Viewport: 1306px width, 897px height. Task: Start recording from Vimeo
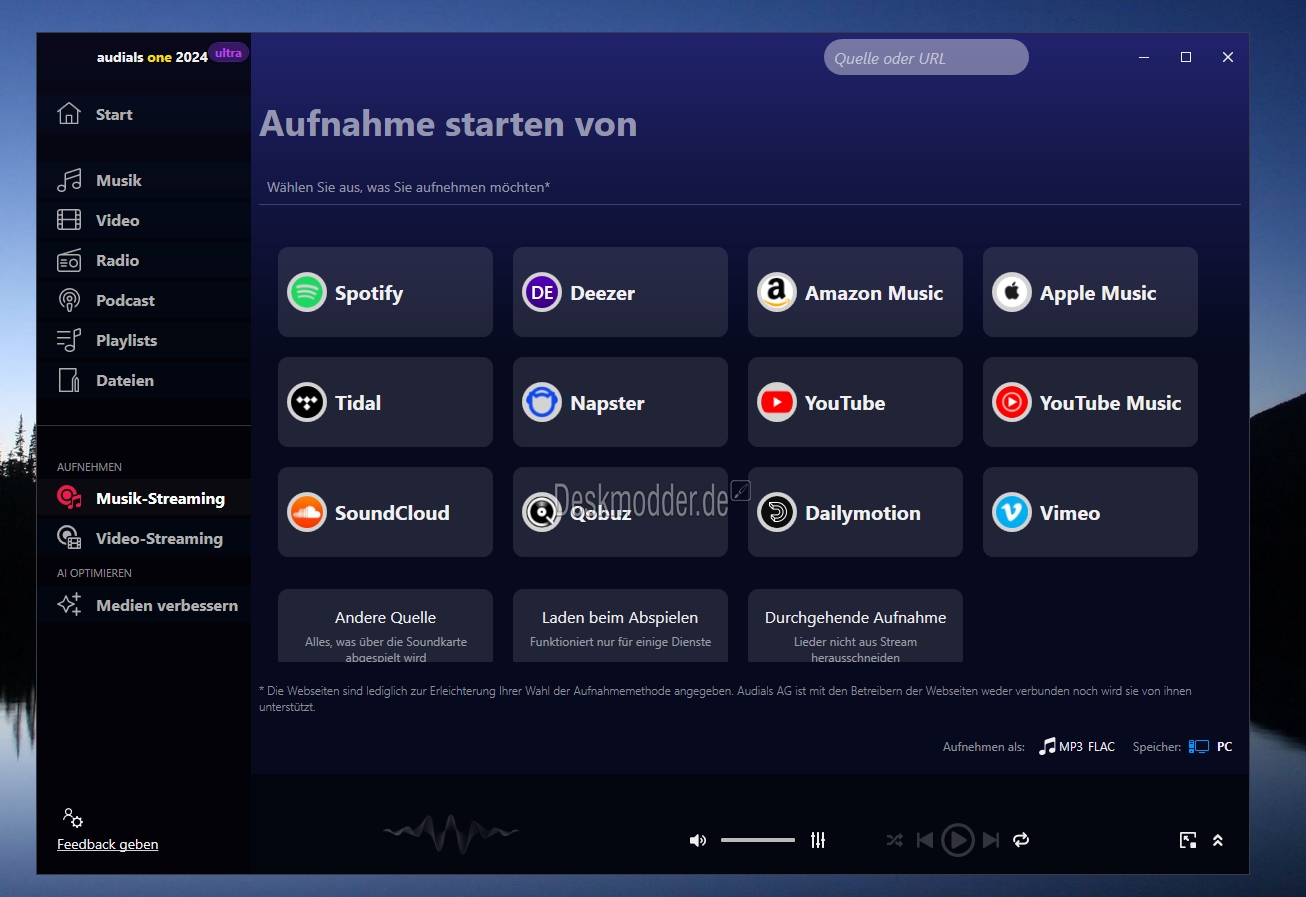coord(1090,512)
